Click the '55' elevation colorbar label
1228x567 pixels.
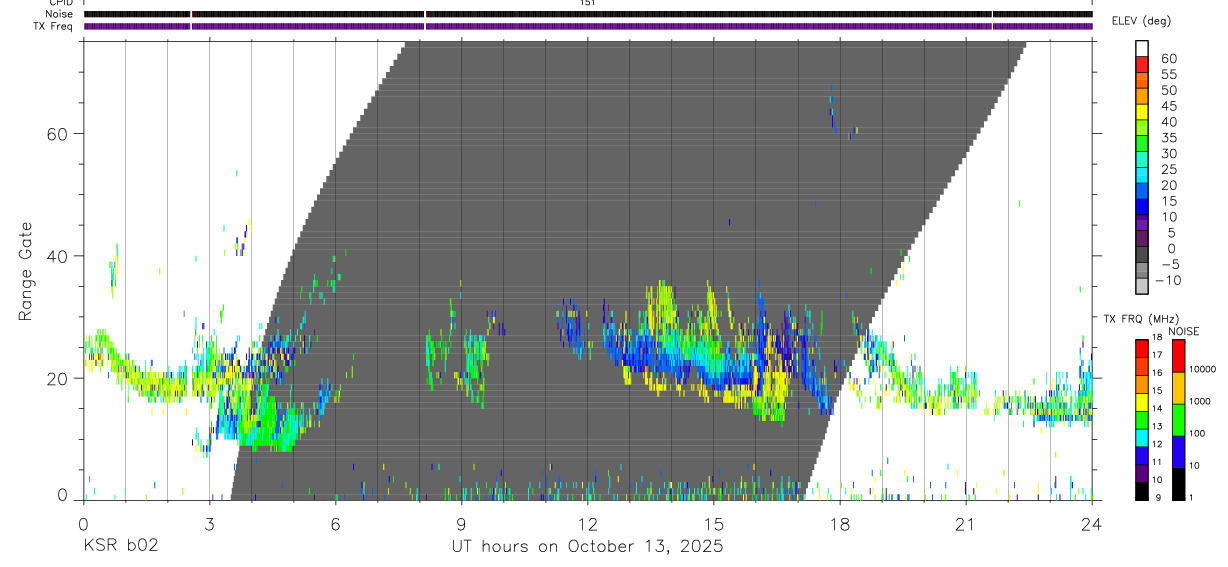(1169, 74)
